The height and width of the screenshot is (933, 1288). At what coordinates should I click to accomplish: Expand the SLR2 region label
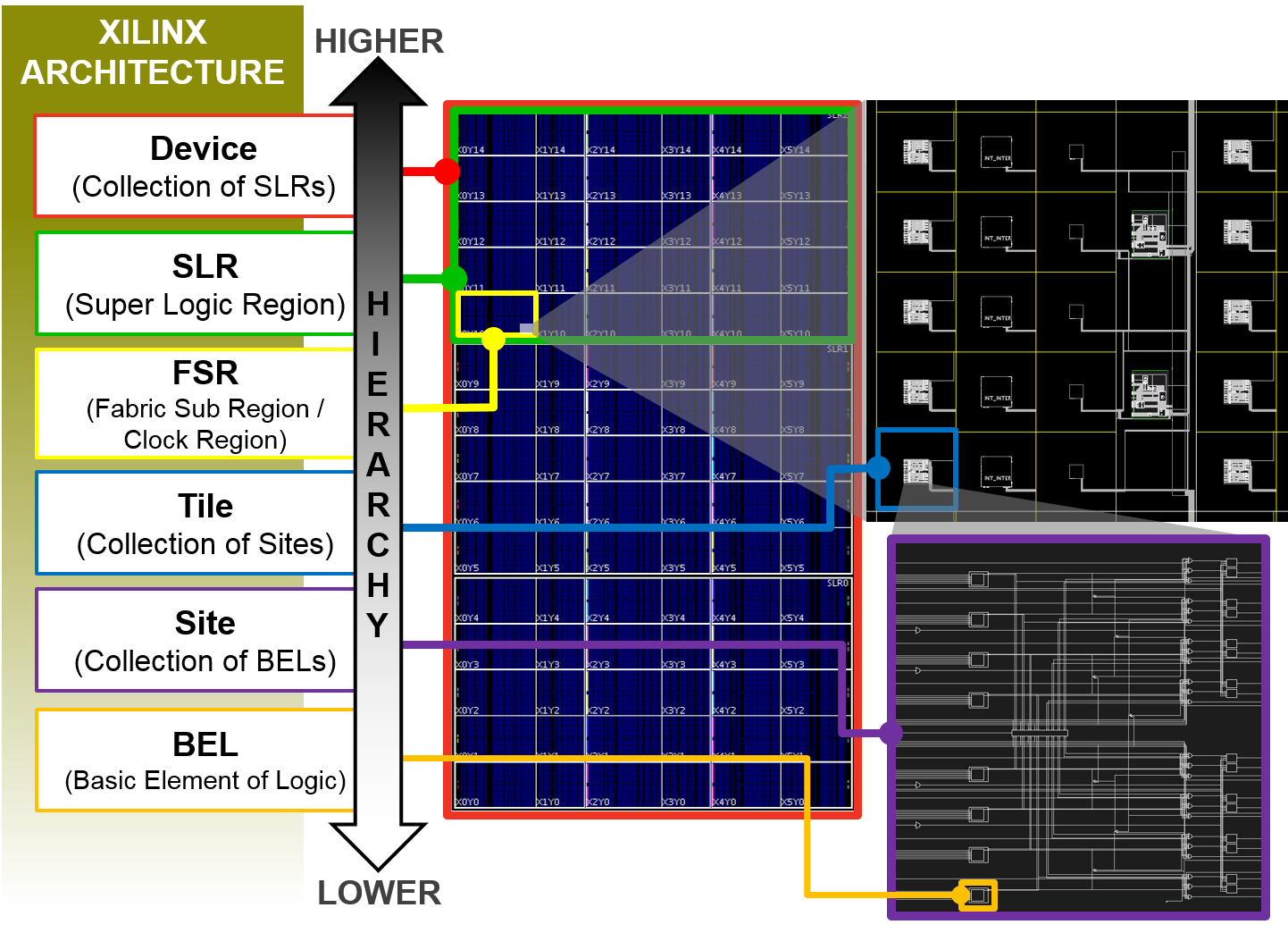[838, 114]
